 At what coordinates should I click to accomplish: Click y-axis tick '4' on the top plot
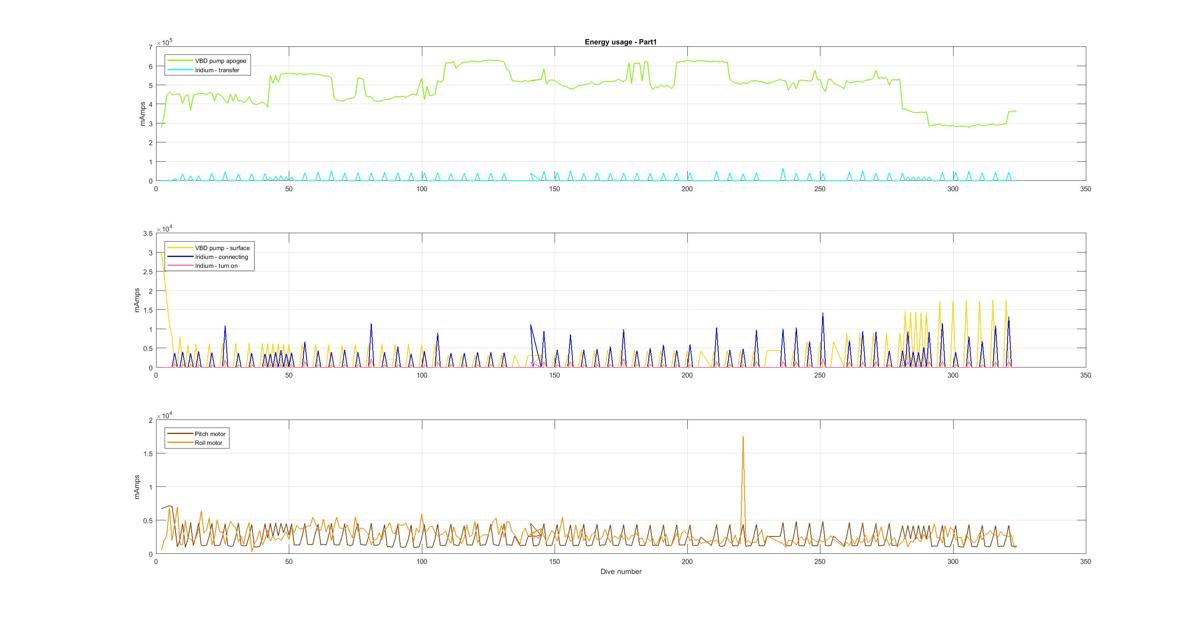151,105
